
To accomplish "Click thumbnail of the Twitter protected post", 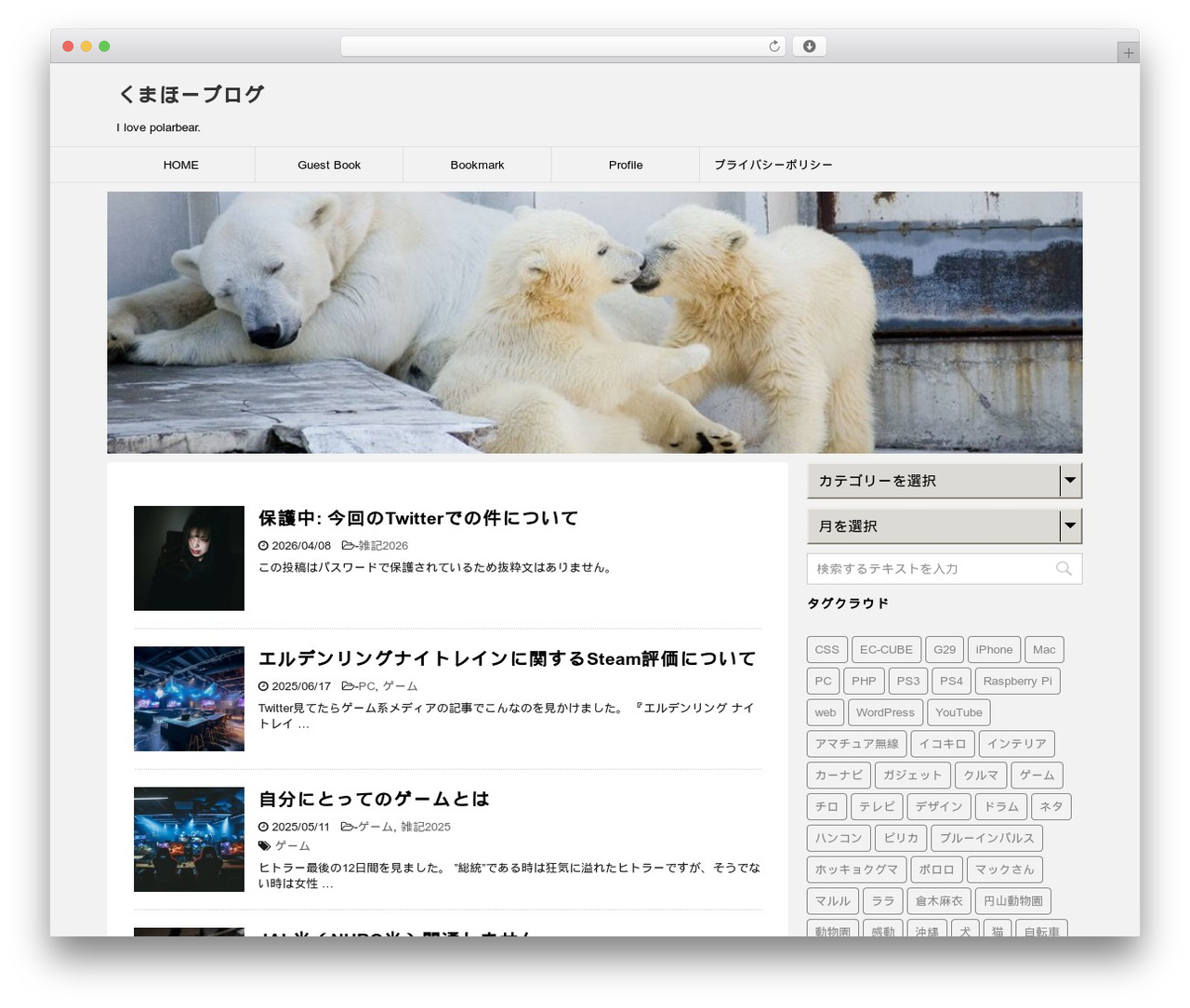I will click(x=189, y=558).
